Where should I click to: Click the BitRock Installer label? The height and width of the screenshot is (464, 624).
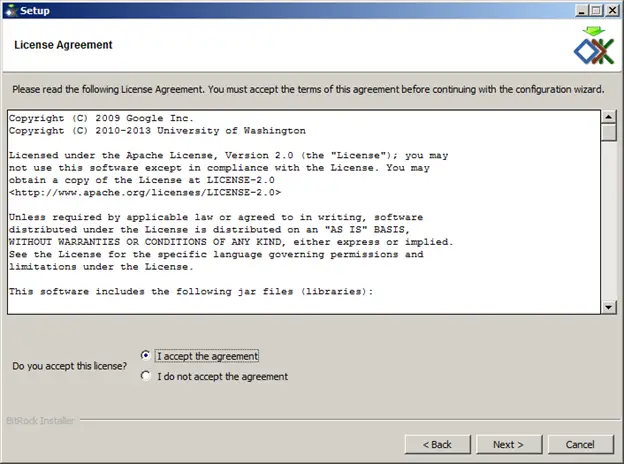coord(40,421)
